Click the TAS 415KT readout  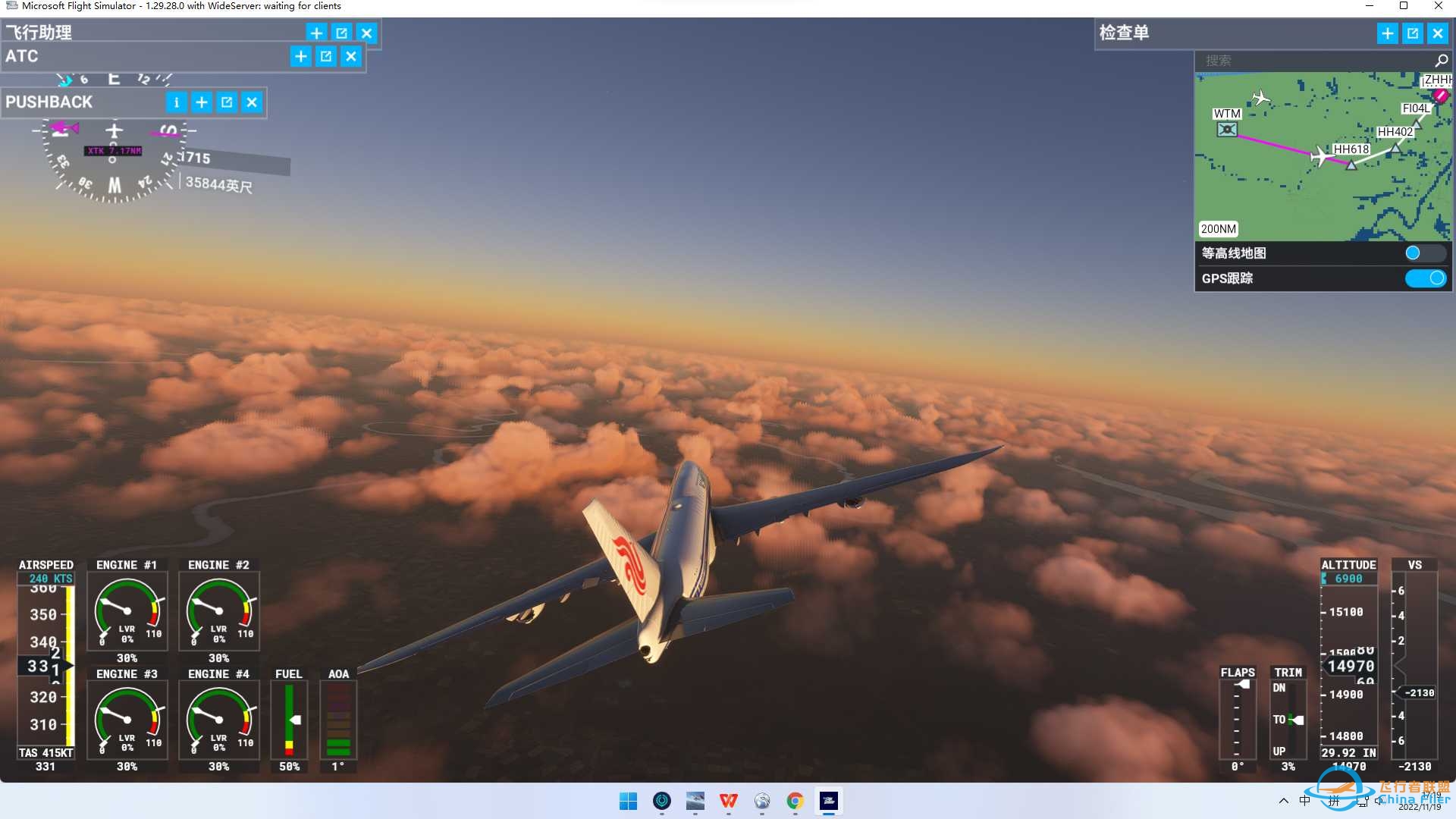[x=46, y=753]
